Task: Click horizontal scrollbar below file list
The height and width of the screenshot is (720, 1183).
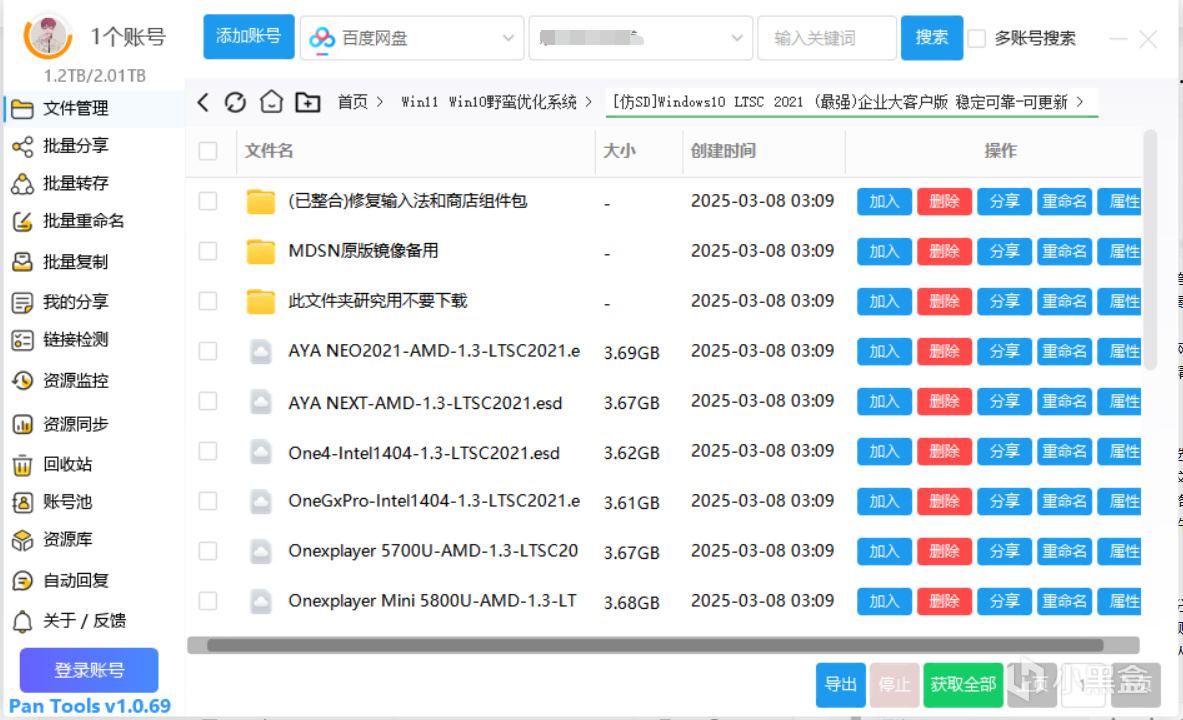Action: [x=655, y=645]
